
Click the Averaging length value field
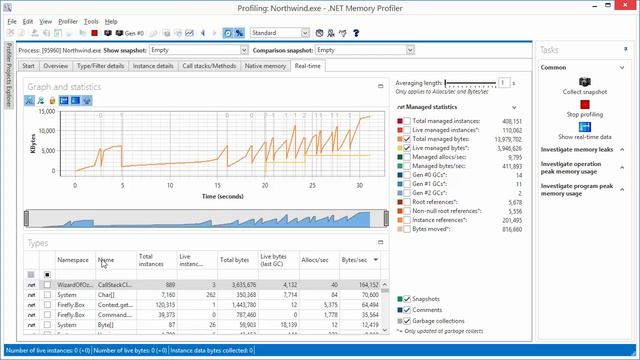click(504, 83)
